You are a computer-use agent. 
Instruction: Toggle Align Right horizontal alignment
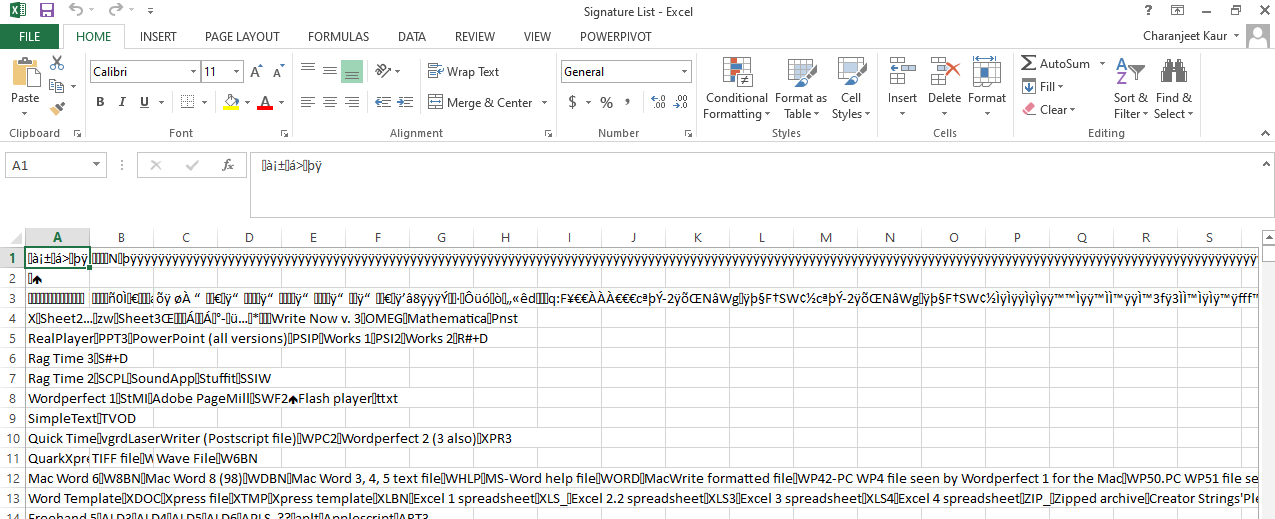(351, 102)
